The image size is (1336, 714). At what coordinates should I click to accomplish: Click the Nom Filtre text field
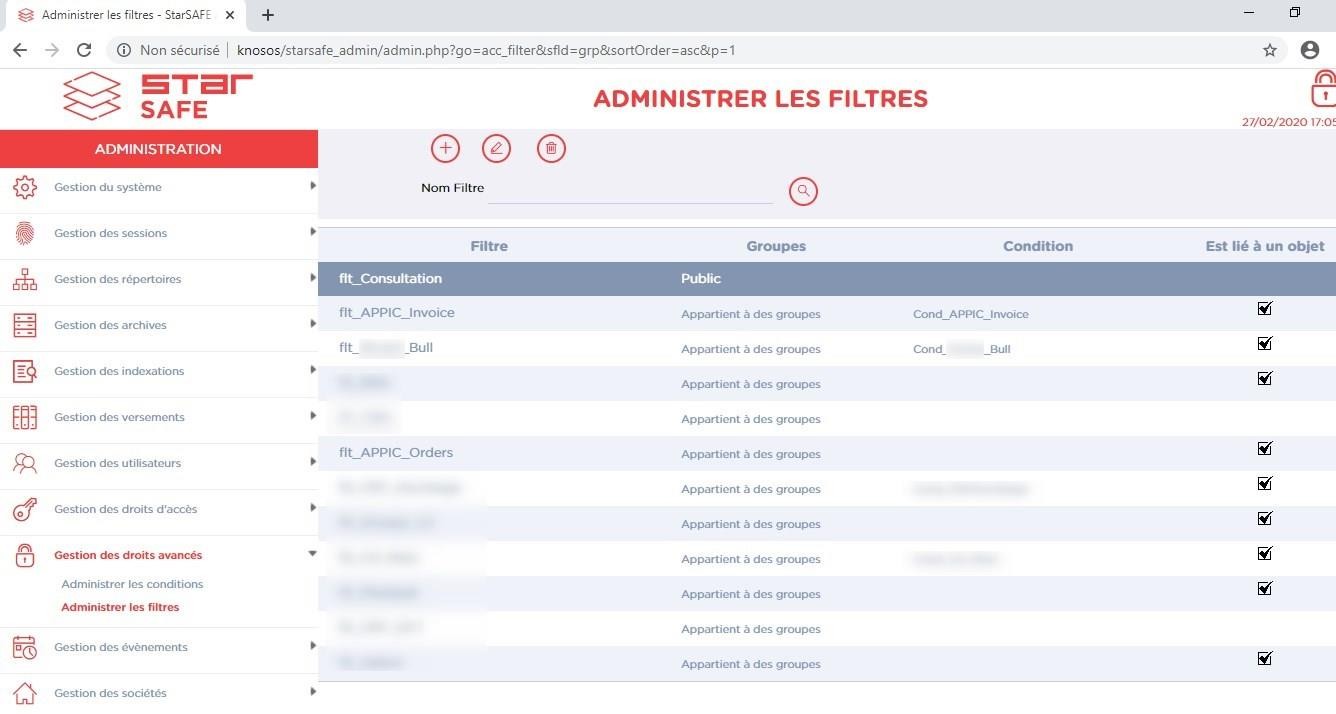click(630, 190)
